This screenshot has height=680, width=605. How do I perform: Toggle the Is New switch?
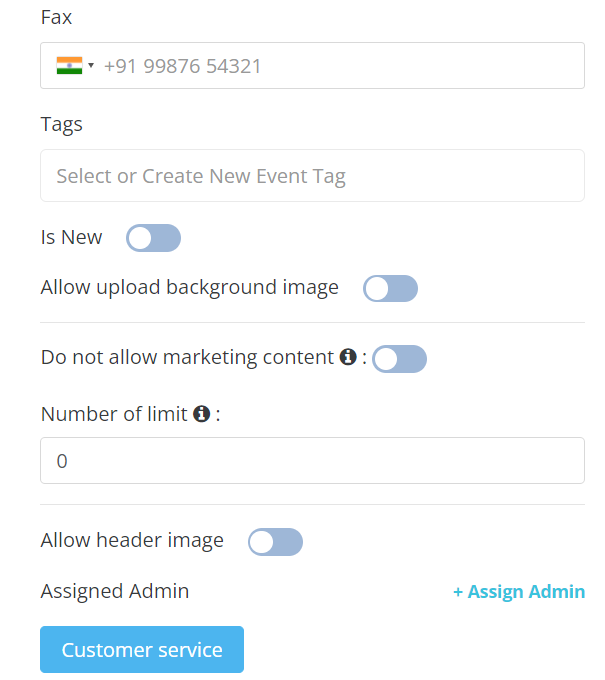(x=153, y=238)
